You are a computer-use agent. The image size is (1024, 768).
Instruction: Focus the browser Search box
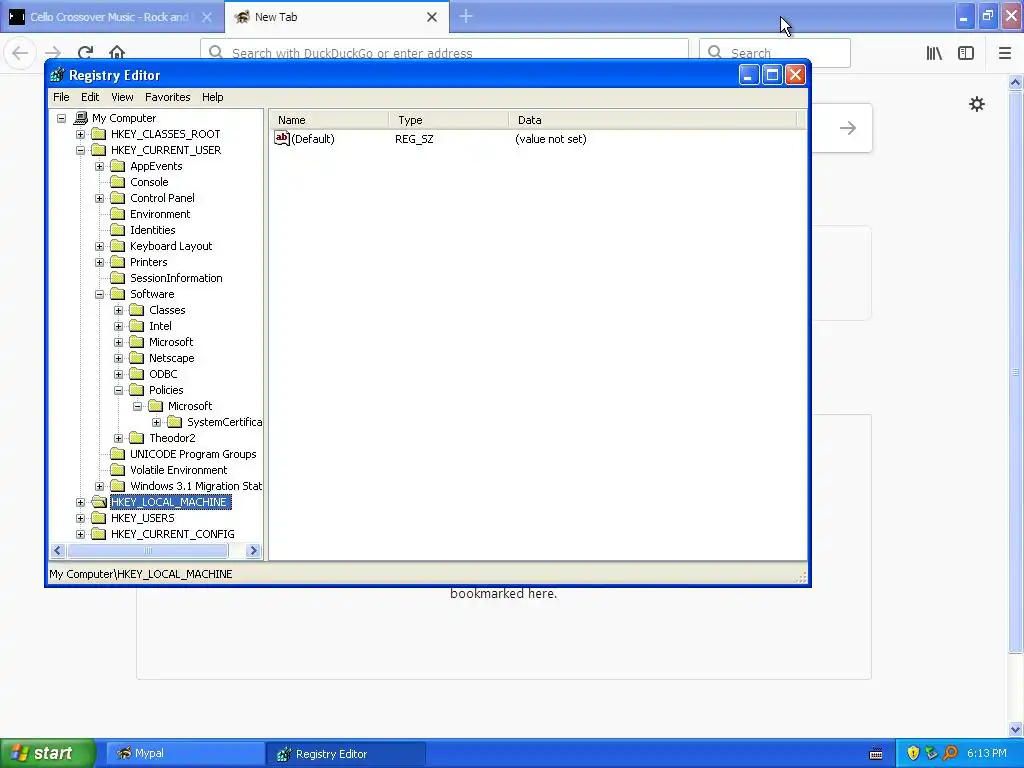pos(775,53)
